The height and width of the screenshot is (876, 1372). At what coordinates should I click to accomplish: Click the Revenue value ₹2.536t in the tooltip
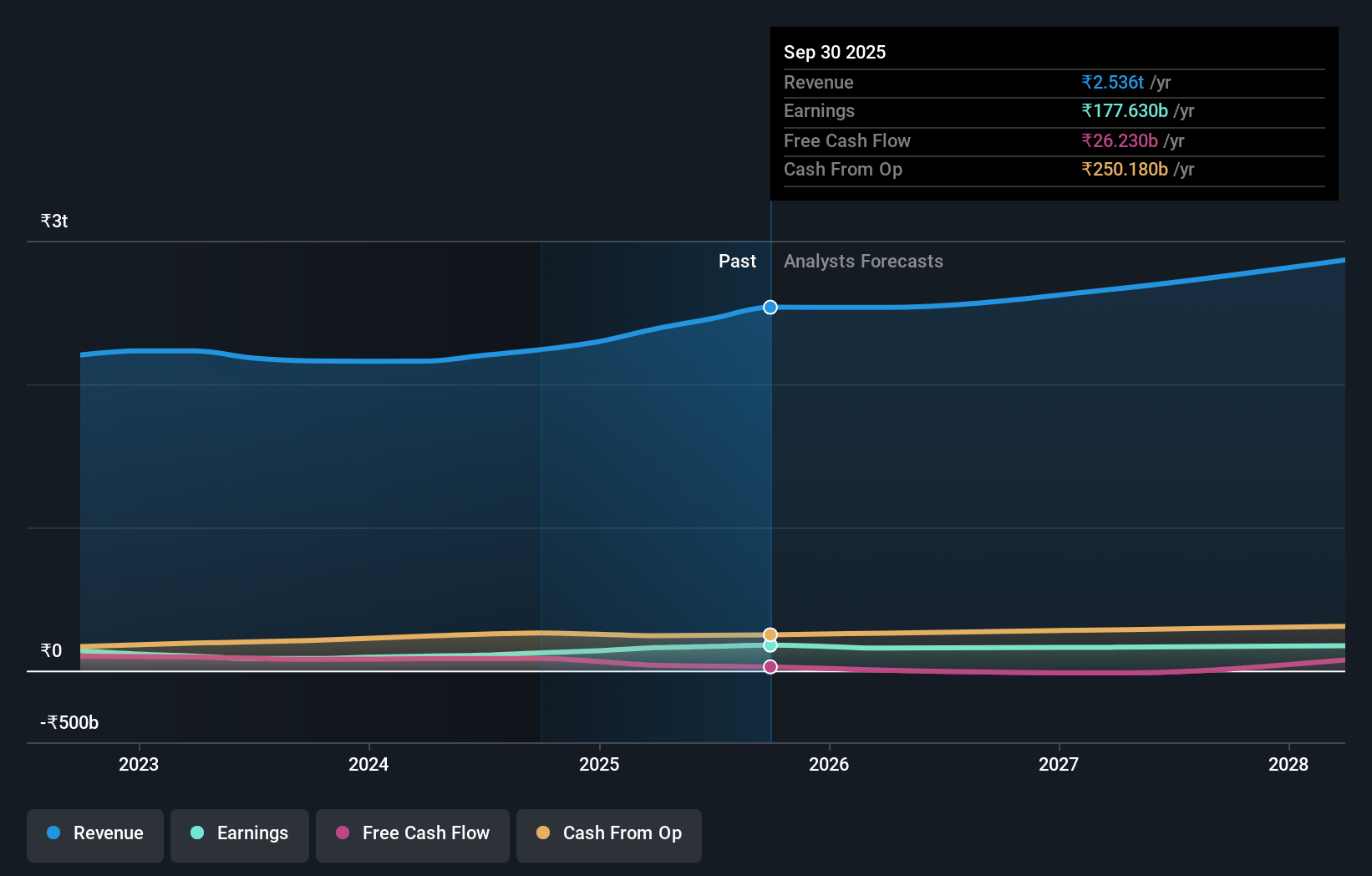pyautogui.click(x=1112, y=83)
